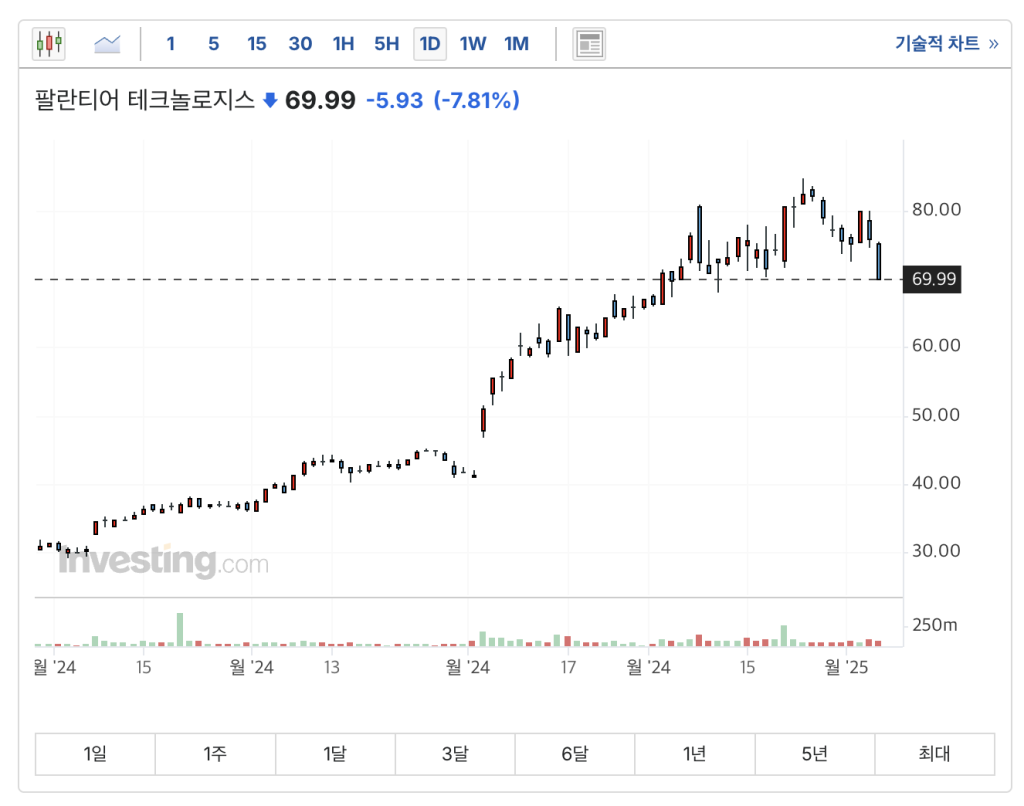The image size is (1024, 806).
Task: Show the 1일 range tab
Action: 95,754
